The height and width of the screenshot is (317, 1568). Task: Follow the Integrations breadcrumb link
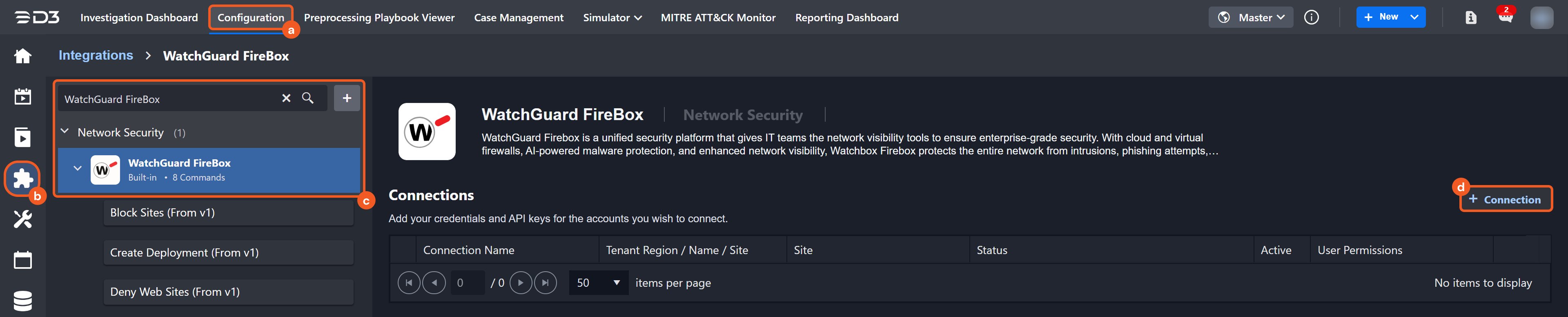pyautogui.click(x=96, y=56)
